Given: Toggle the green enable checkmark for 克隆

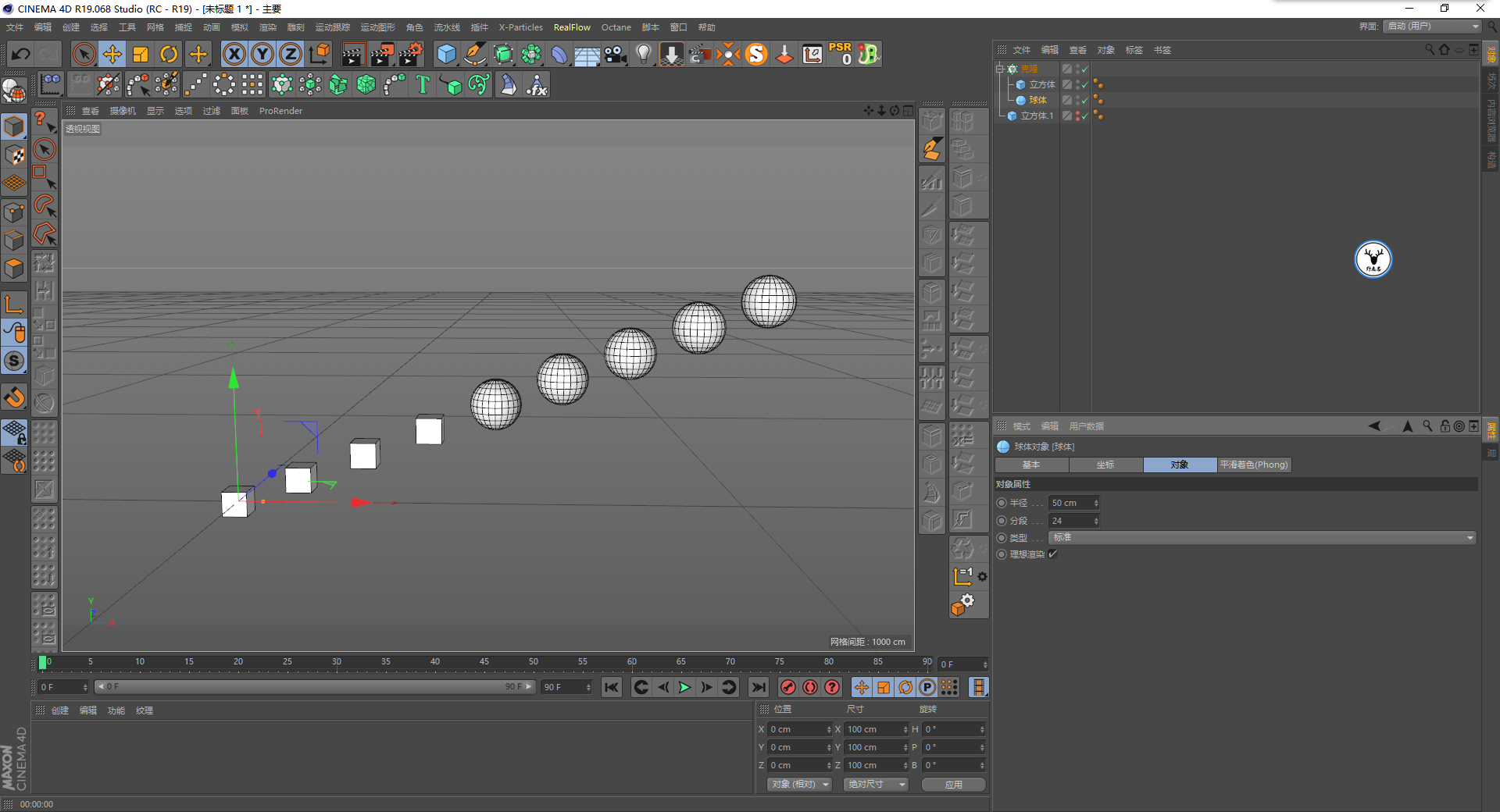Looking at the screenshot, I should [1085, 69].
